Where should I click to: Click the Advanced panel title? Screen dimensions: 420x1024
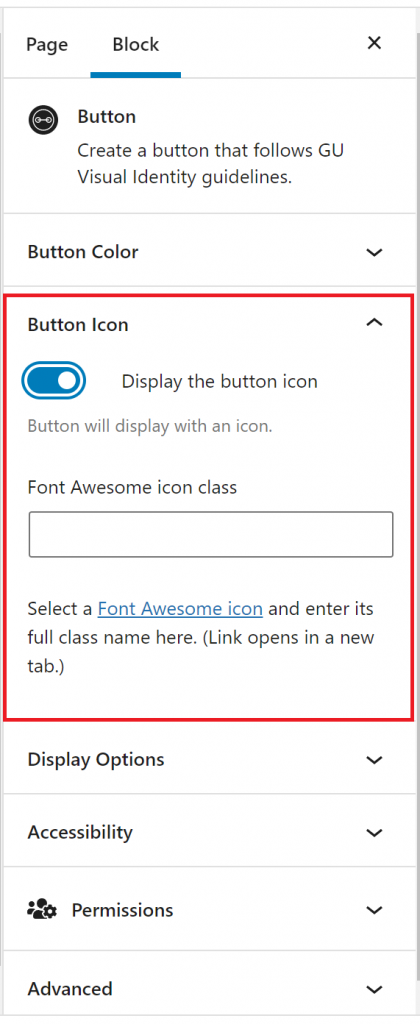tap(70, 988)
